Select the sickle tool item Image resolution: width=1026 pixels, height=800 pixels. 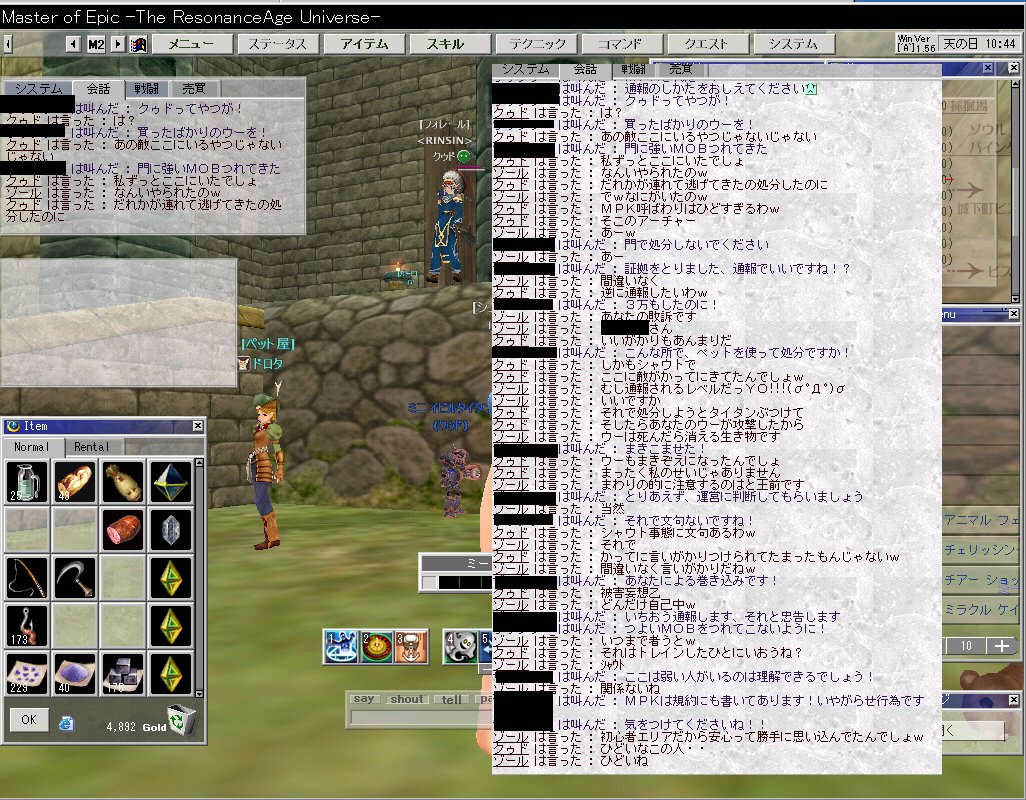pos(75,578)
